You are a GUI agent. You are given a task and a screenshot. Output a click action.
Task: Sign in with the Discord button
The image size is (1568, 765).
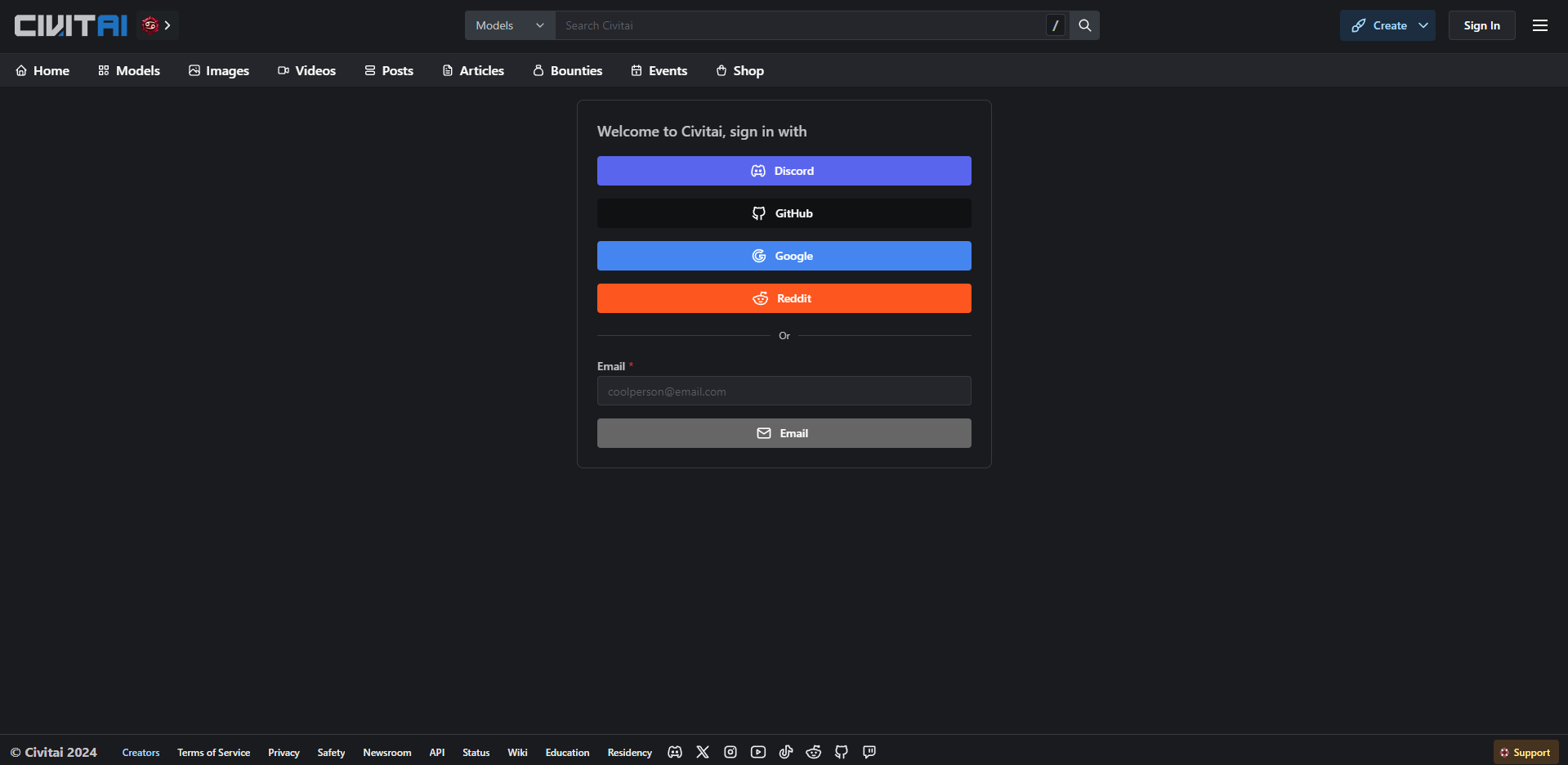tap(784, 171)
